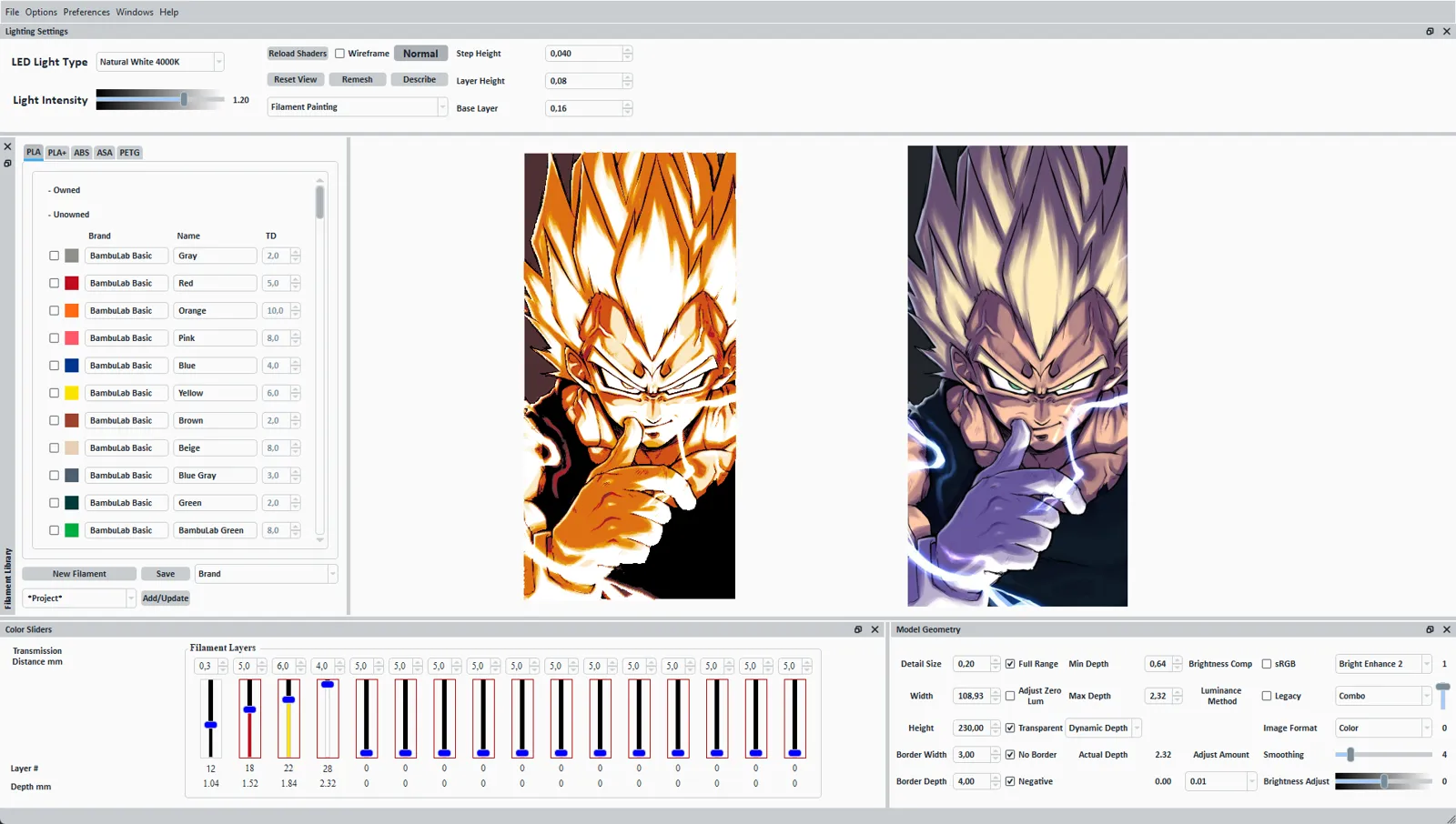Float the Lighting Settings panel

[x=1430, y=31]
